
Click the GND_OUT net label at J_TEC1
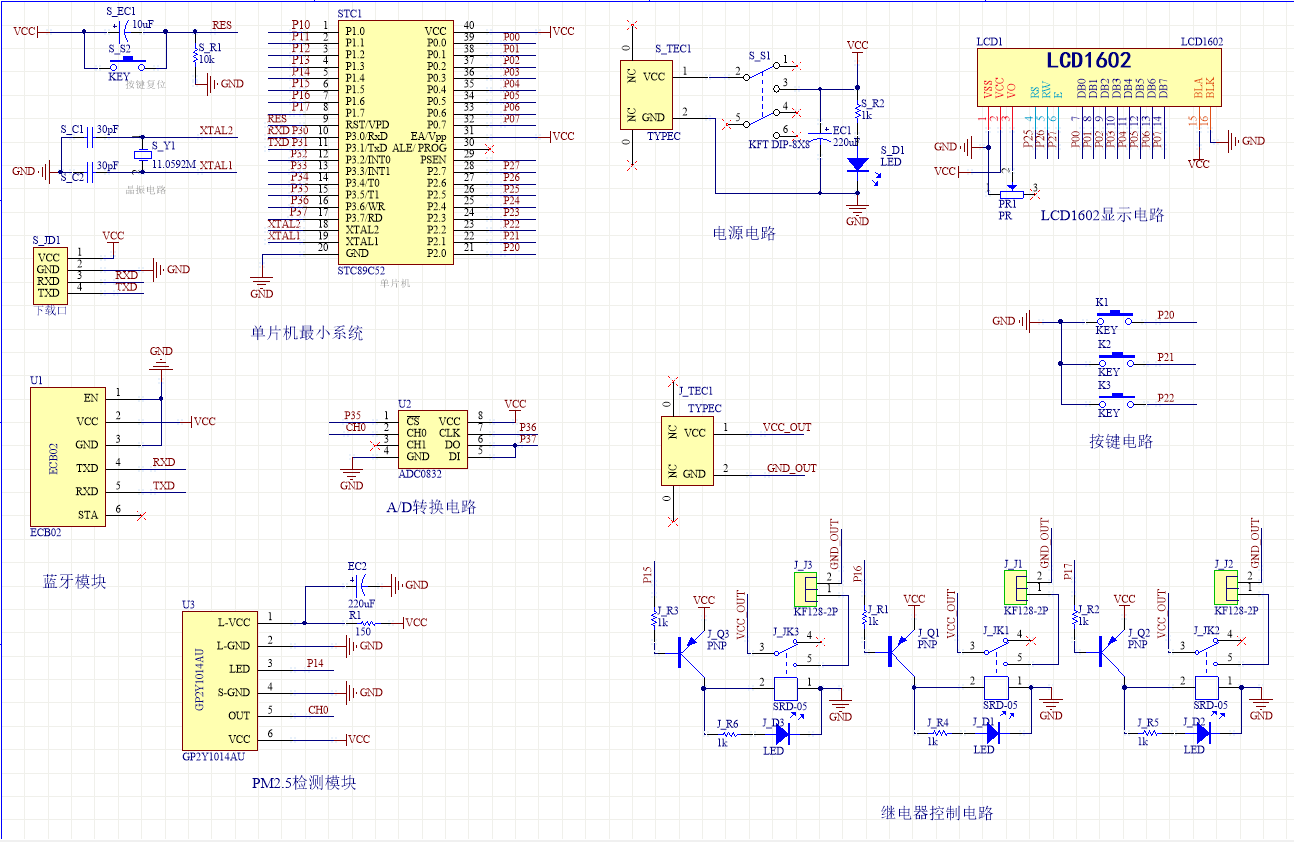[x=791, y=468]
